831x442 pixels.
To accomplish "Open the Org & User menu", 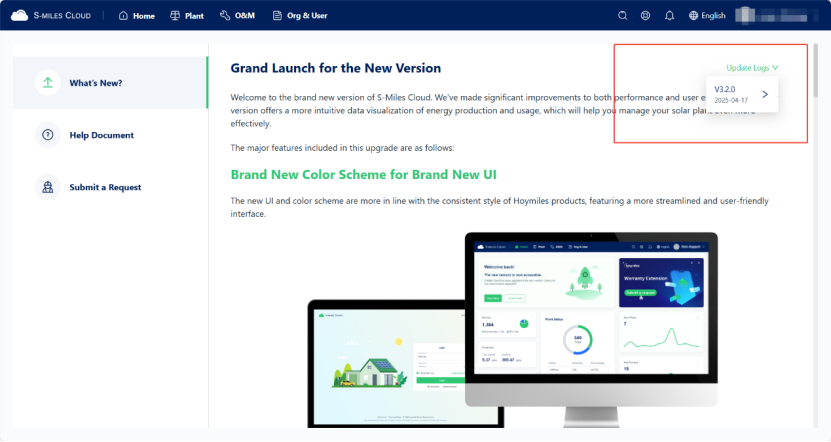I will pos(300,16).
